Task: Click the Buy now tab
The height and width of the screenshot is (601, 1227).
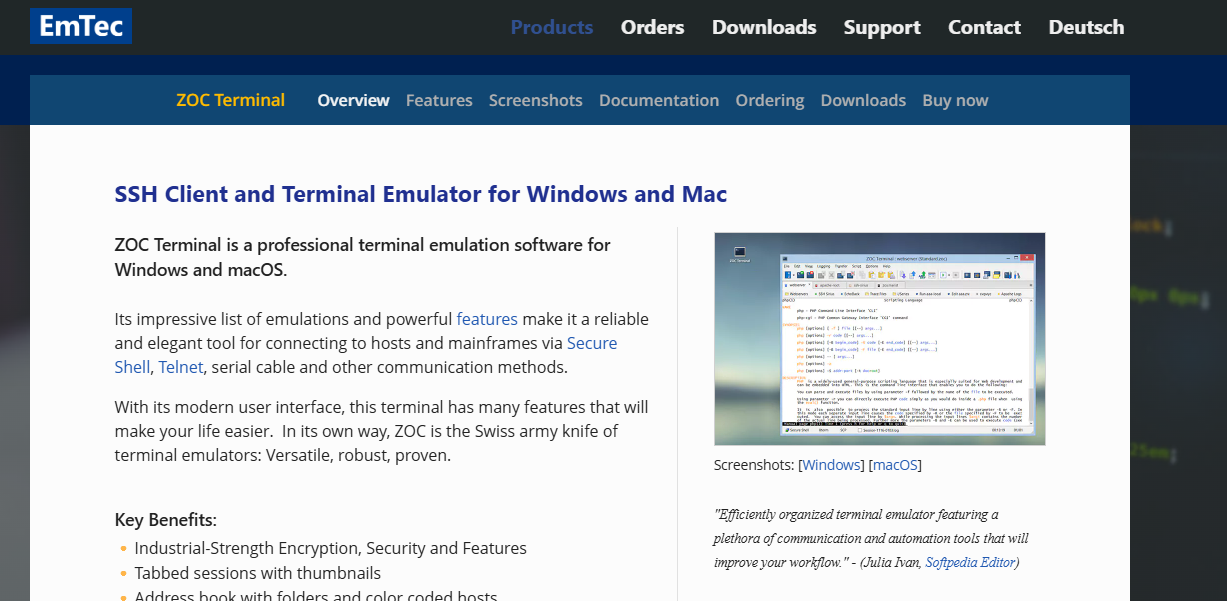Action: (955, 100)
